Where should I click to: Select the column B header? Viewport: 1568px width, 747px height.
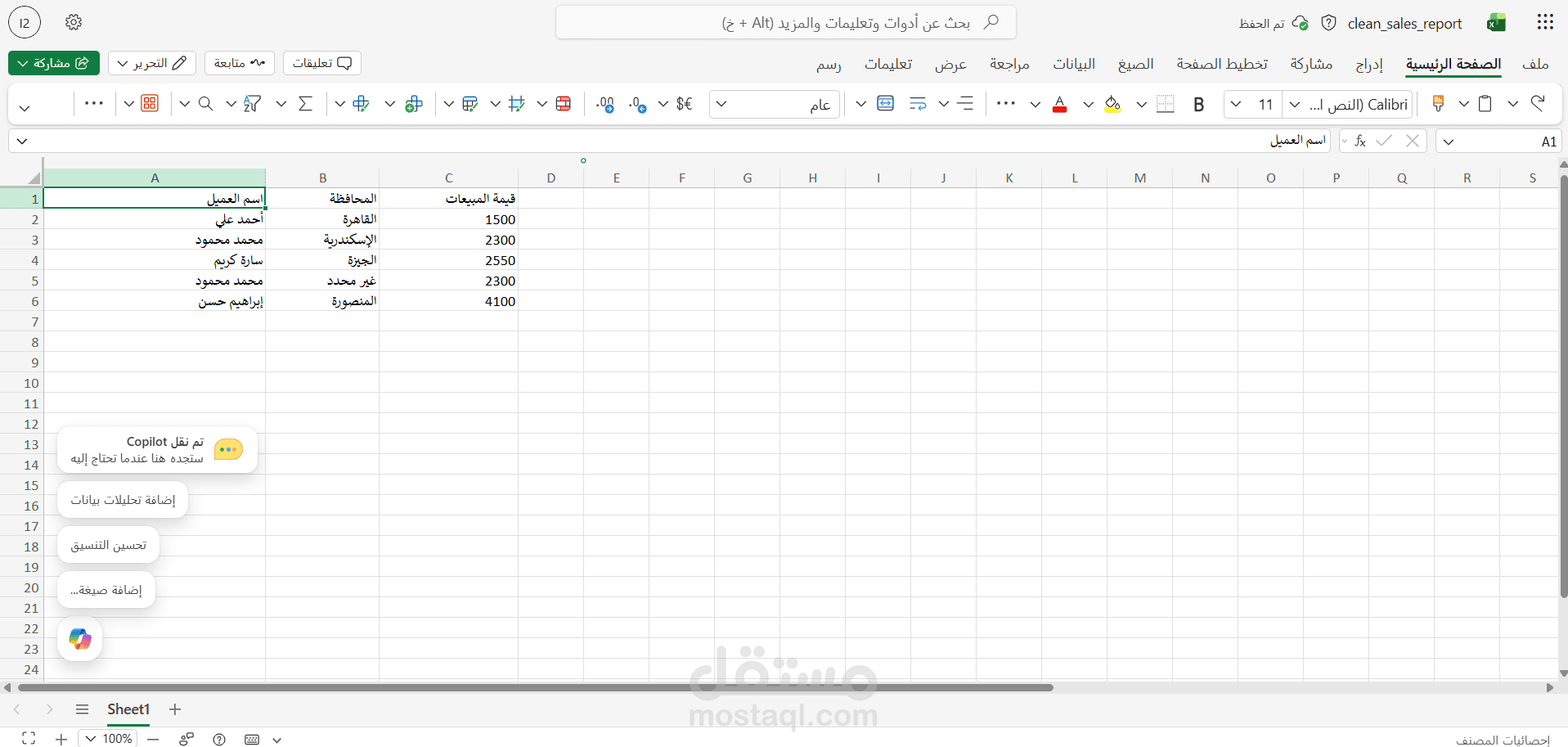coord(322,178)
